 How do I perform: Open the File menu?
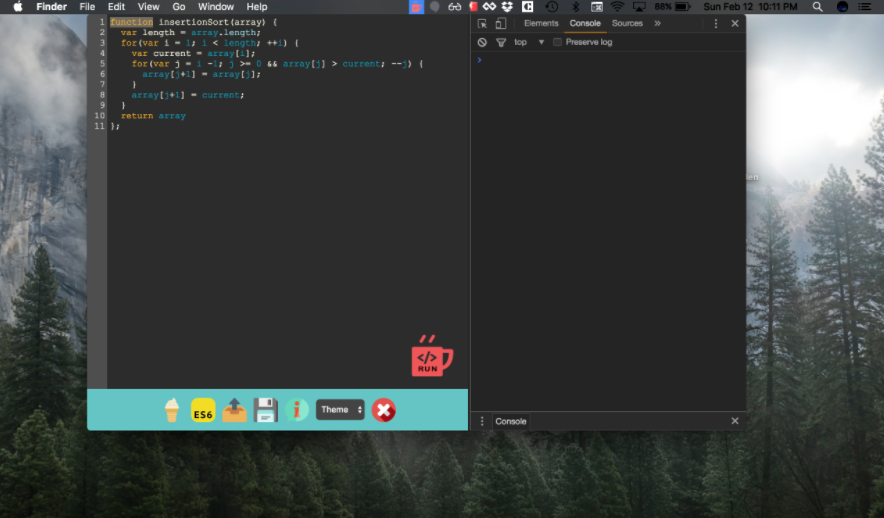coord(87,7)
